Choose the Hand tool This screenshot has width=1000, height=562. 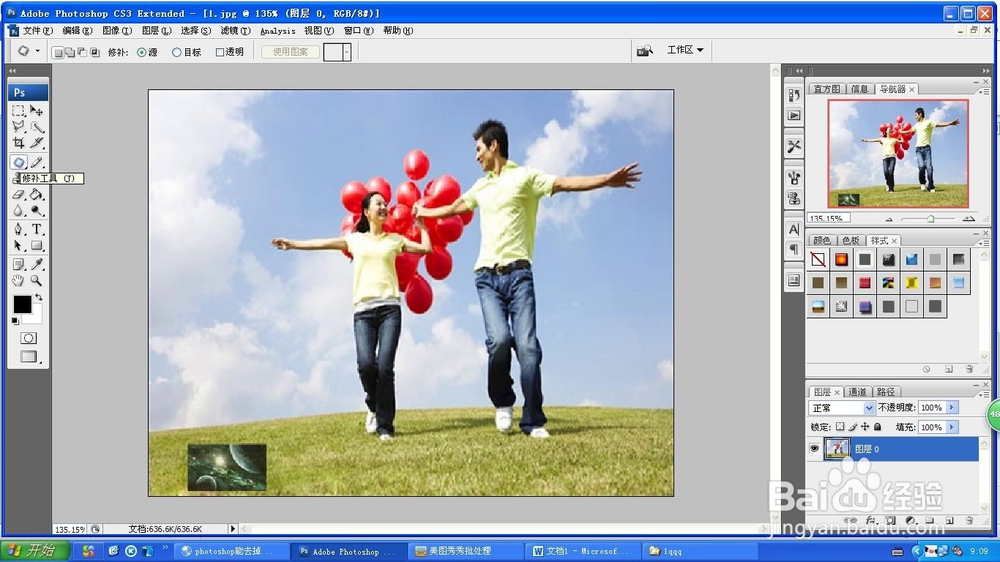(x=18, y=280)
